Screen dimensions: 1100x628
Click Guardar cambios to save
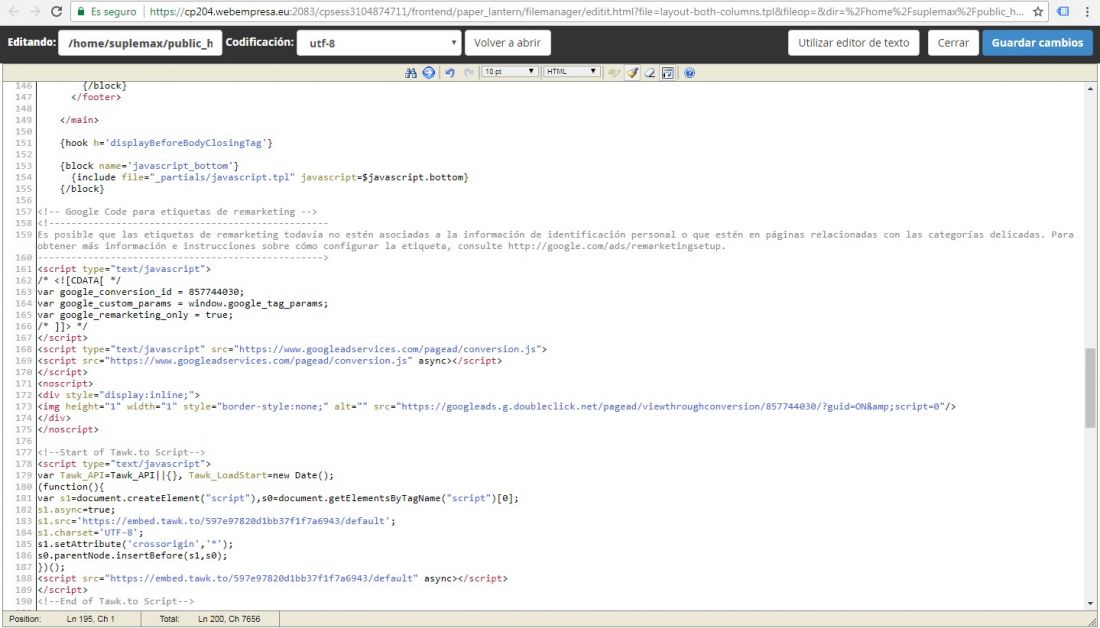coord(1037,43)
